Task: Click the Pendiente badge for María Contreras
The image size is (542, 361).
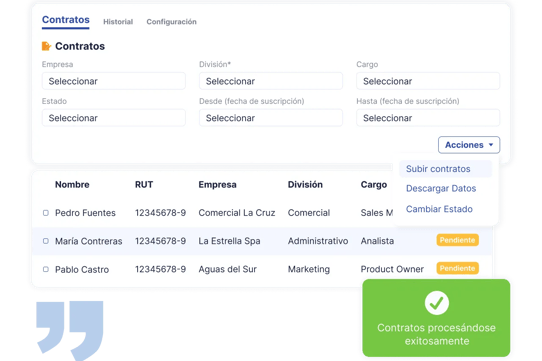Action: click(x=457, y=240)
